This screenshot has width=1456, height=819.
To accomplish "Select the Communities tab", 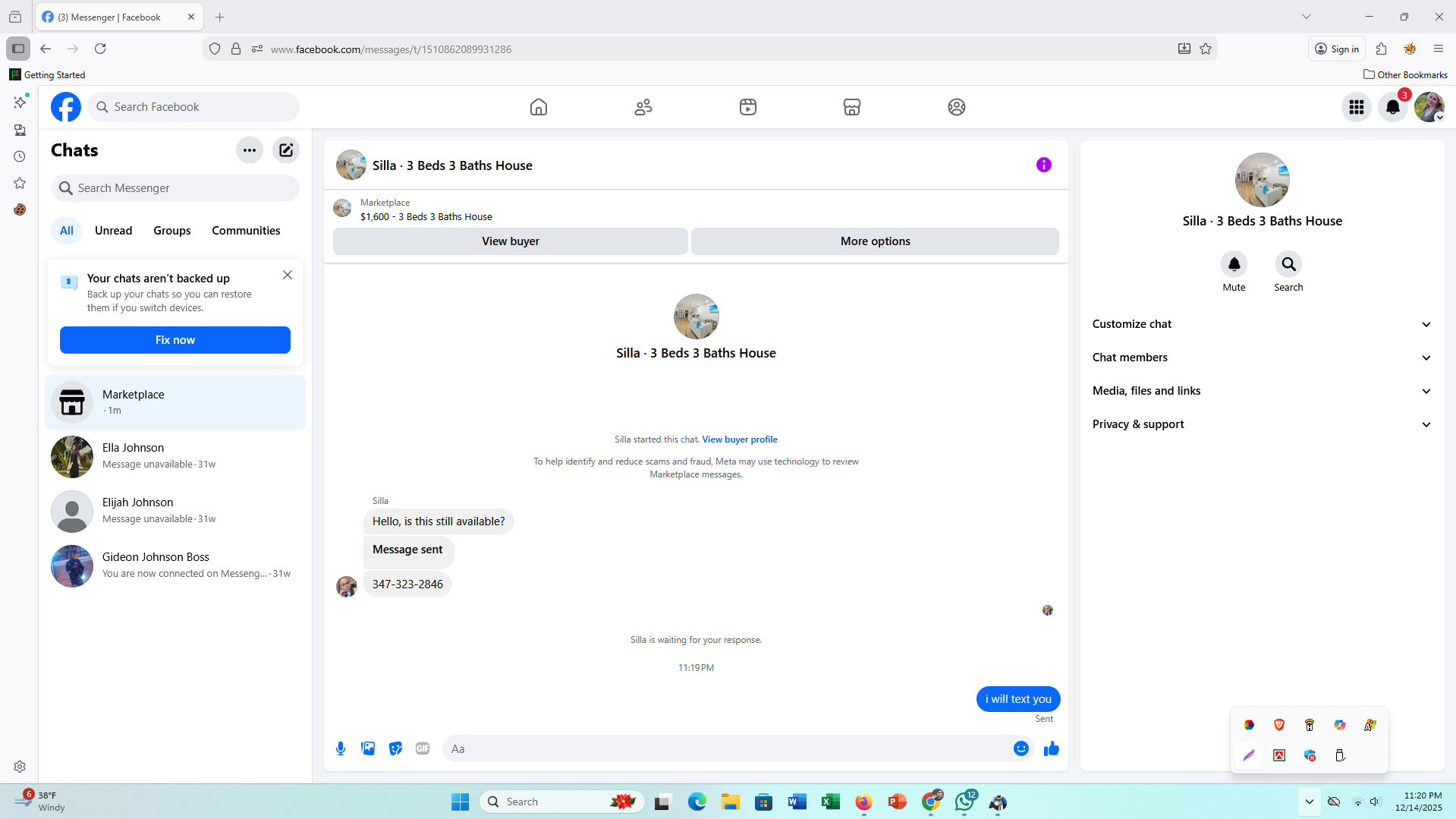I will [x=246, y=231].
